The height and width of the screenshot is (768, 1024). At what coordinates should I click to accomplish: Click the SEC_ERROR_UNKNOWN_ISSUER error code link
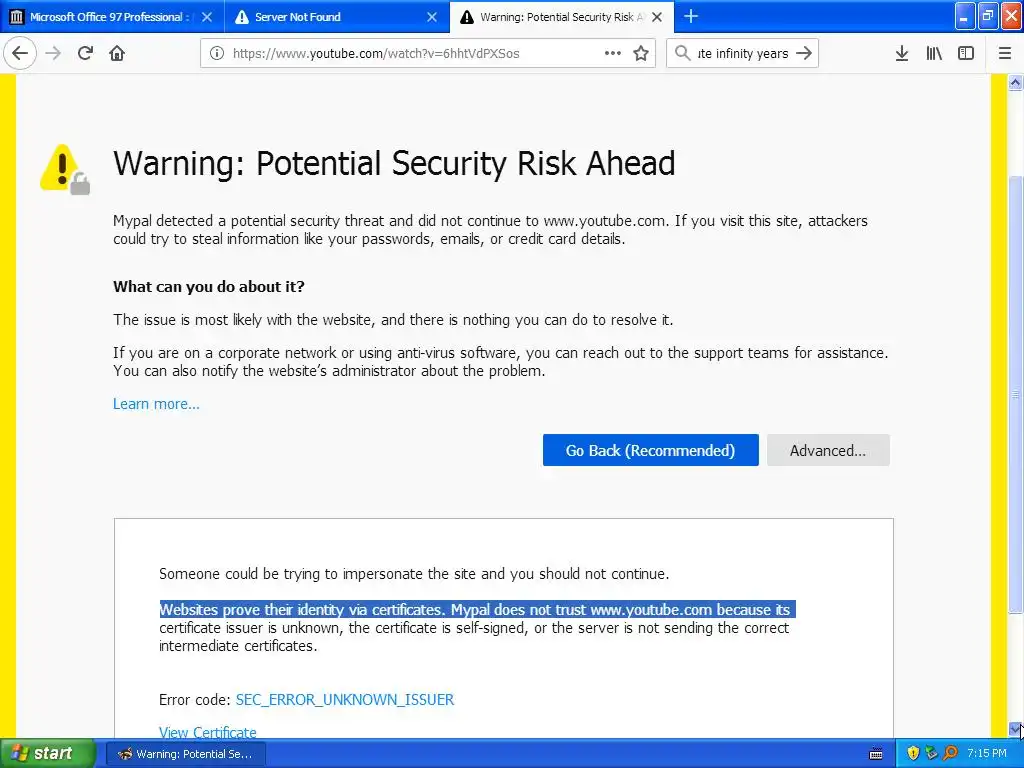345,700
